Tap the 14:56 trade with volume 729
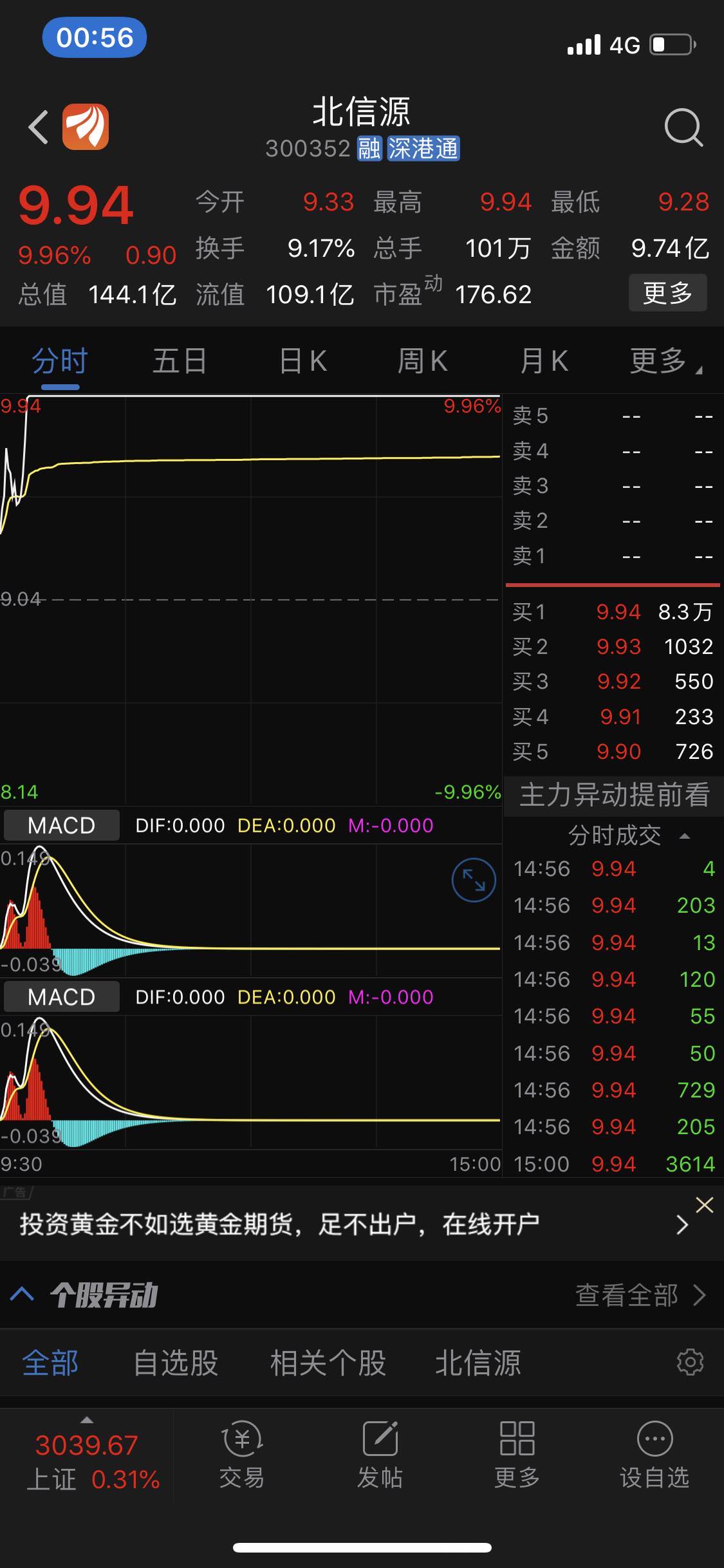This screenshot has height=1568, width=724. [x=614, y=1090]
